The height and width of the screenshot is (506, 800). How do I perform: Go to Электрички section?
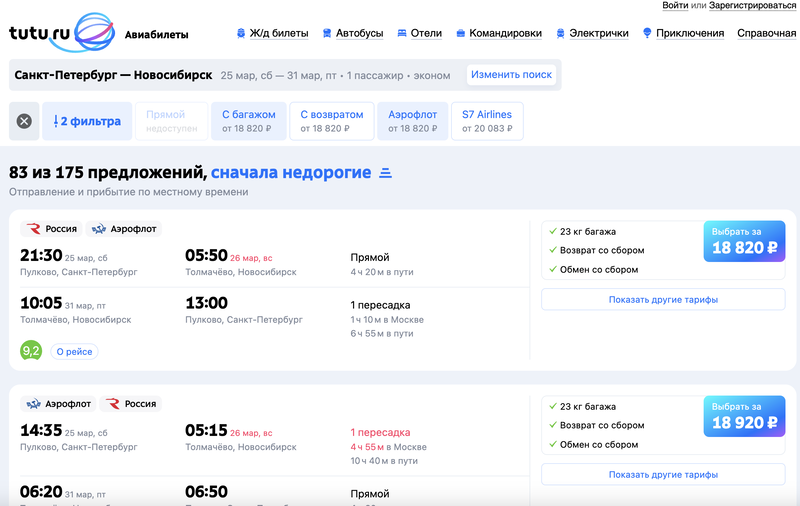598,34
